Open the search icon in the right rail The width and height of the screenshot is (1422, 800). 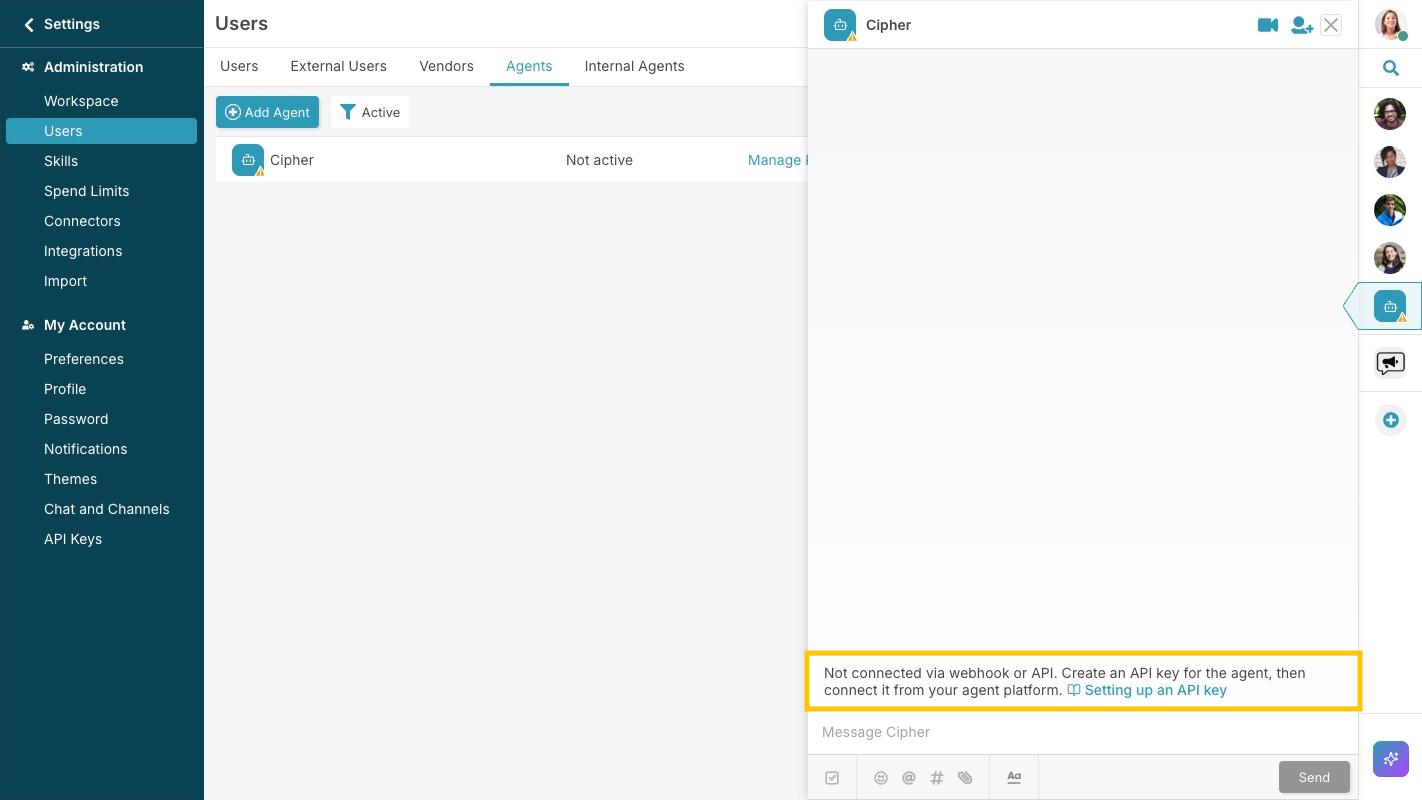(1390, 68)
